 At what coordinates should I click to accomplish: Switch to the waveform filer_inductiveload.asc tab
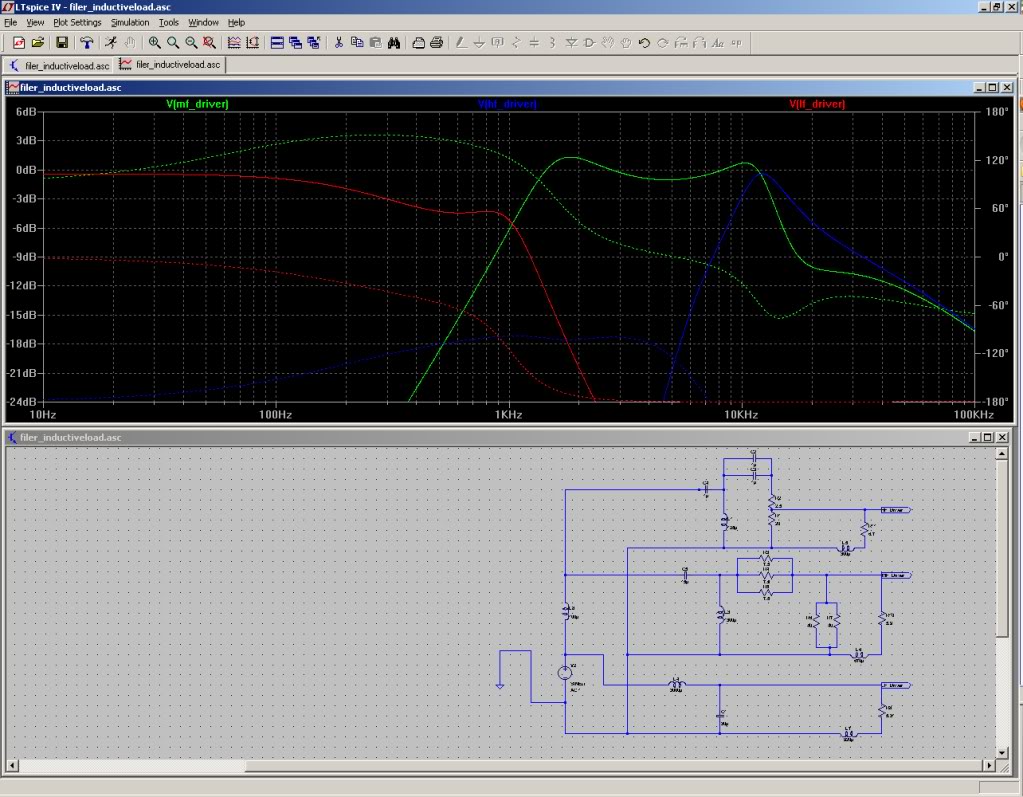click(x=170, y=65)
